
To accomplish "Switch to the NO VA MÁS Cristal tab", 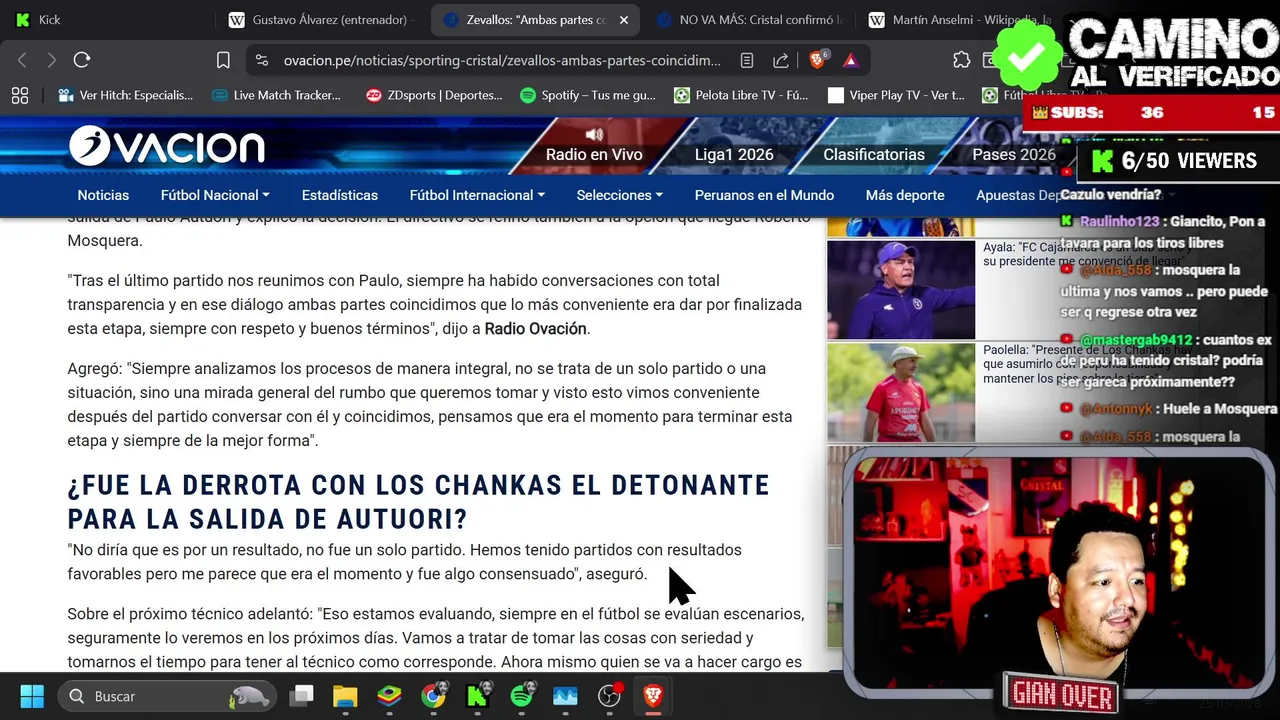I will point(750,20).
